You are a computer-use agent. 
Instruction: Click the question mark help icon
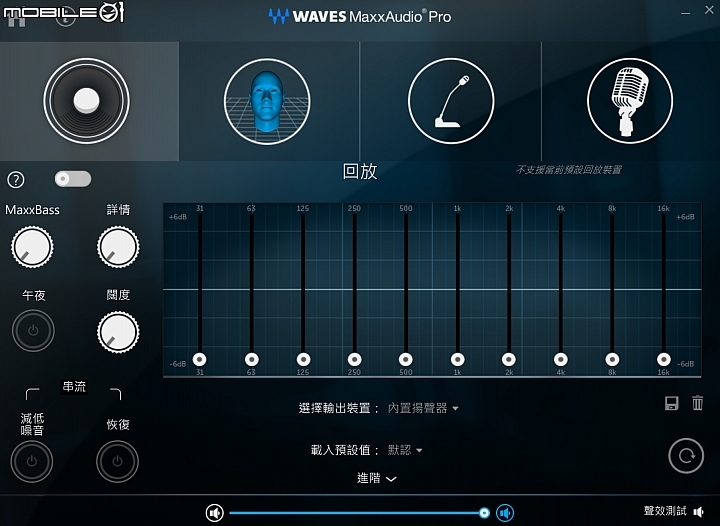click(16, 180)
